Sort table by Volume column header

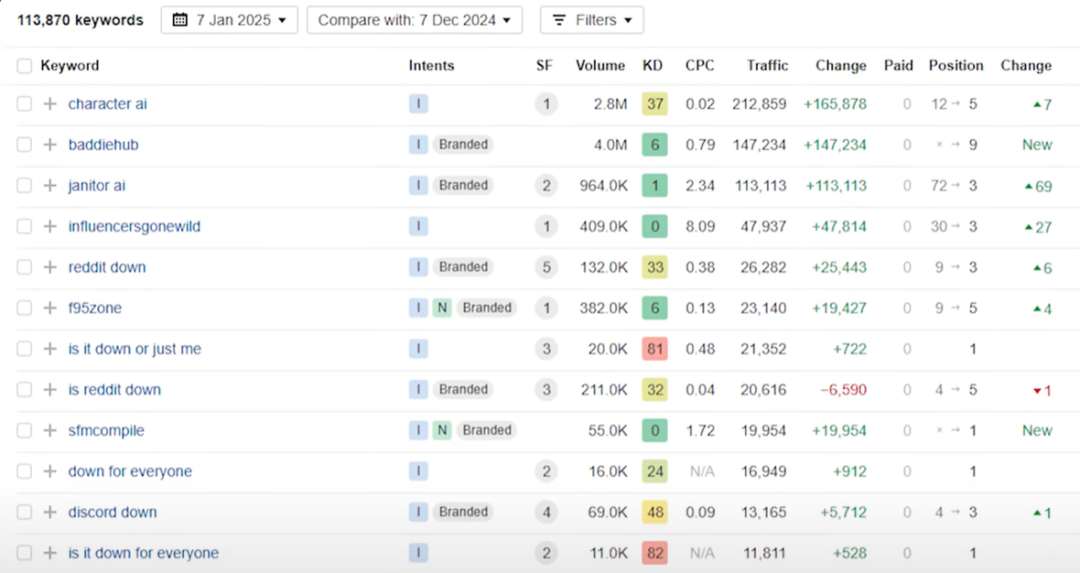pos(600,66)
